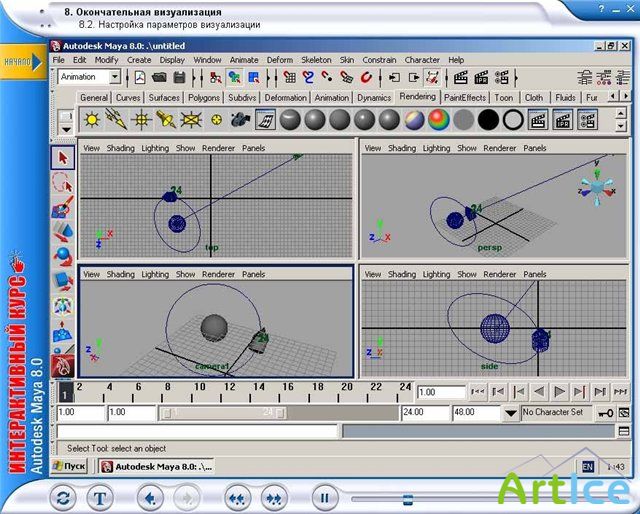This screenshot has height=514, width=640.
Task: Switch to the Polygons shelf tab
Action: coord(204,98)
